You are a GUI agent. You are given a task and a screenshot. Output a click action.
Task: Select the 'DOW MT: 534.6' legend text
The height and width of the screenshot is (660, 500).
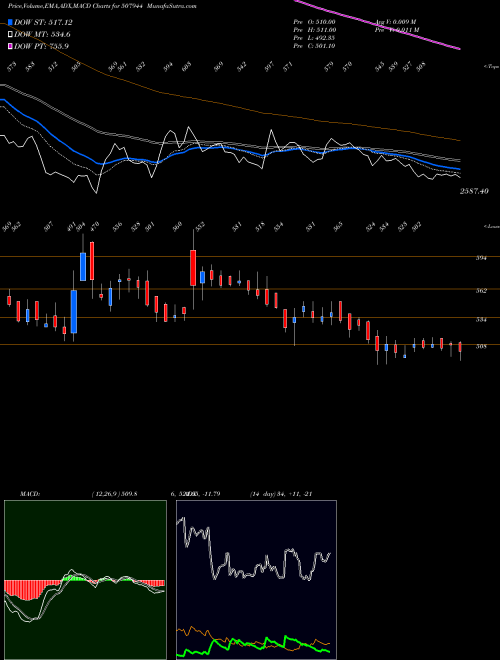(x=42, y=35)
